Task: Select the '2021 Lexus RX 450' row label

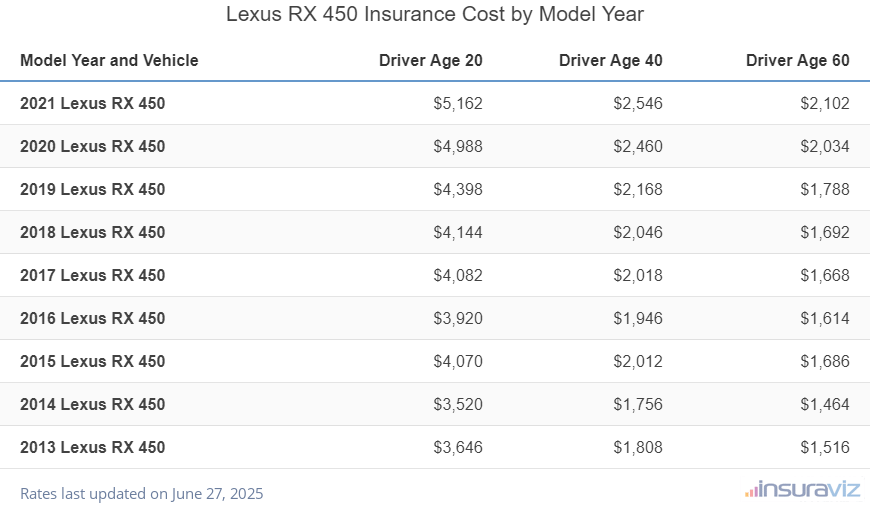Action: coord(93,103)
